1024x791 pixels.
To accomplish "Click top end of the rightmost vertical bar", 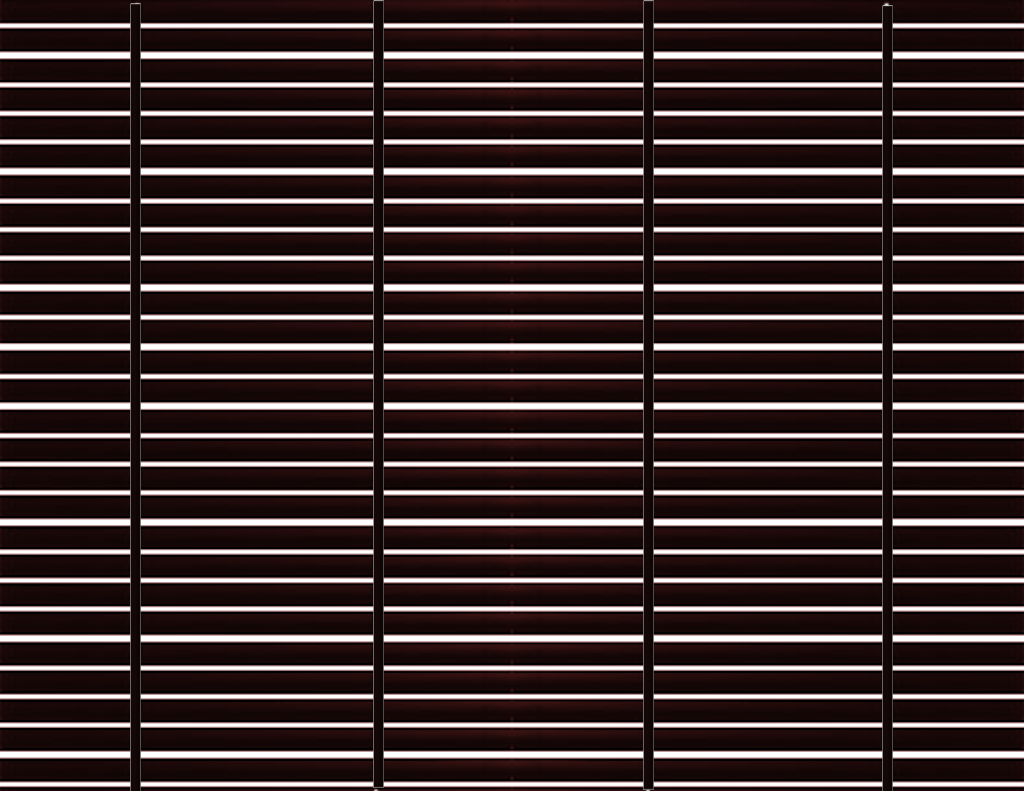I will (x=887, y=8).
